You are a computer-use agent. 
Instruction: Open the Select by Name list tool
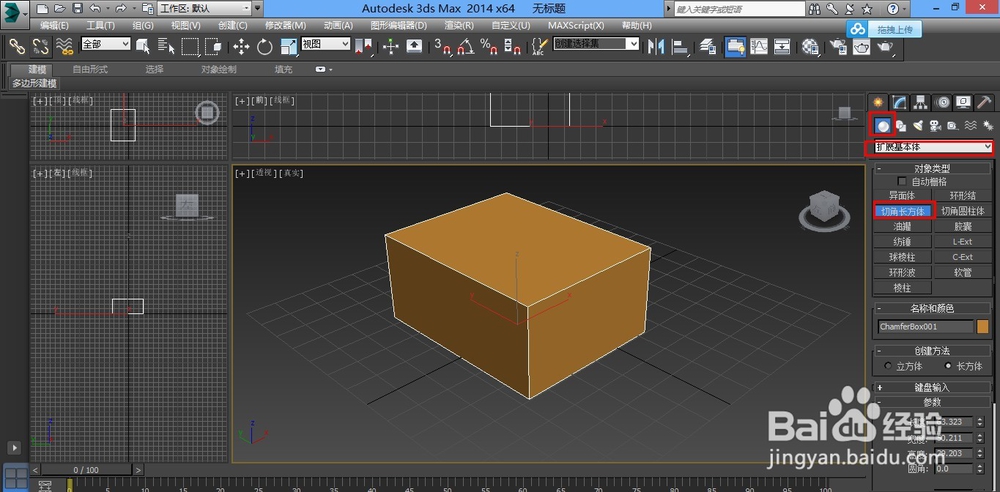tap(166, 47)
